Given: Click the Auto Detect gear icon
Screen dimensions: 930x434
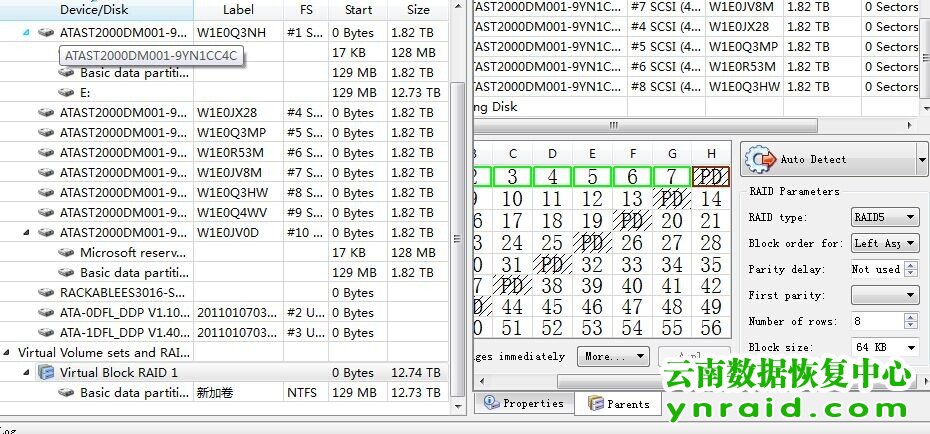Looking at the screenshot, I should click(x=764, y=159).
